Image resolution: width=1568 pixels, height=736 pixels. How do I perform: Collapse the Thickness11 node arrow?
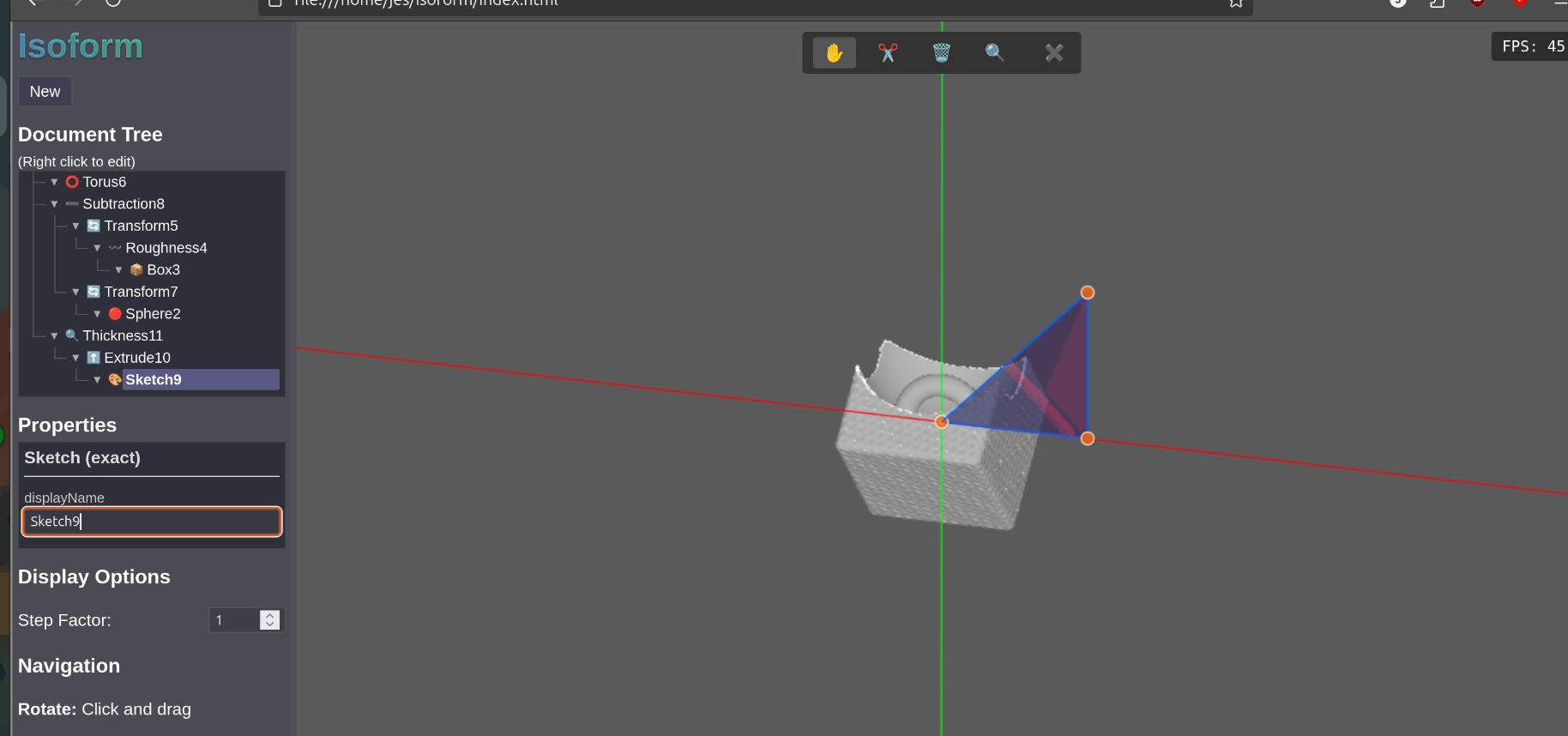click(54, 336)
